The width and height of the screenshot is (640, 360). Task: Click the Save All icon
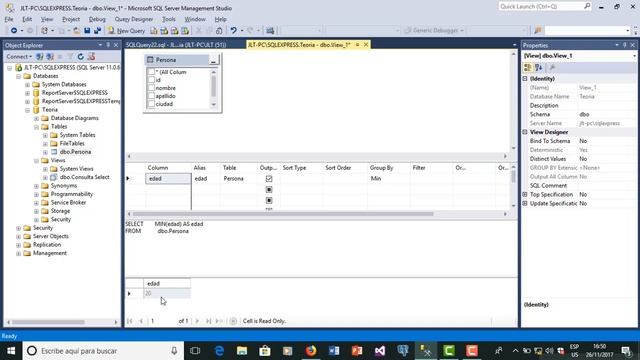[x=98, y=31]
